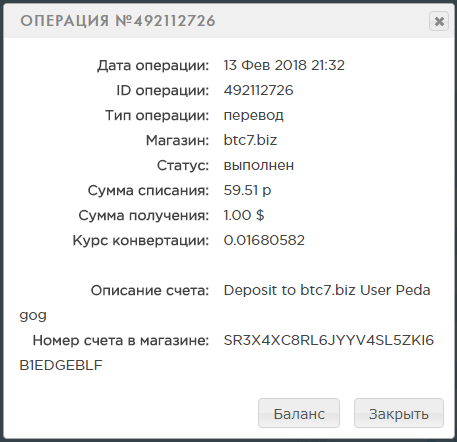Screen dimensions: 457x442
Task: Close the operation dialog with X icon
Action: coord(439,21)
